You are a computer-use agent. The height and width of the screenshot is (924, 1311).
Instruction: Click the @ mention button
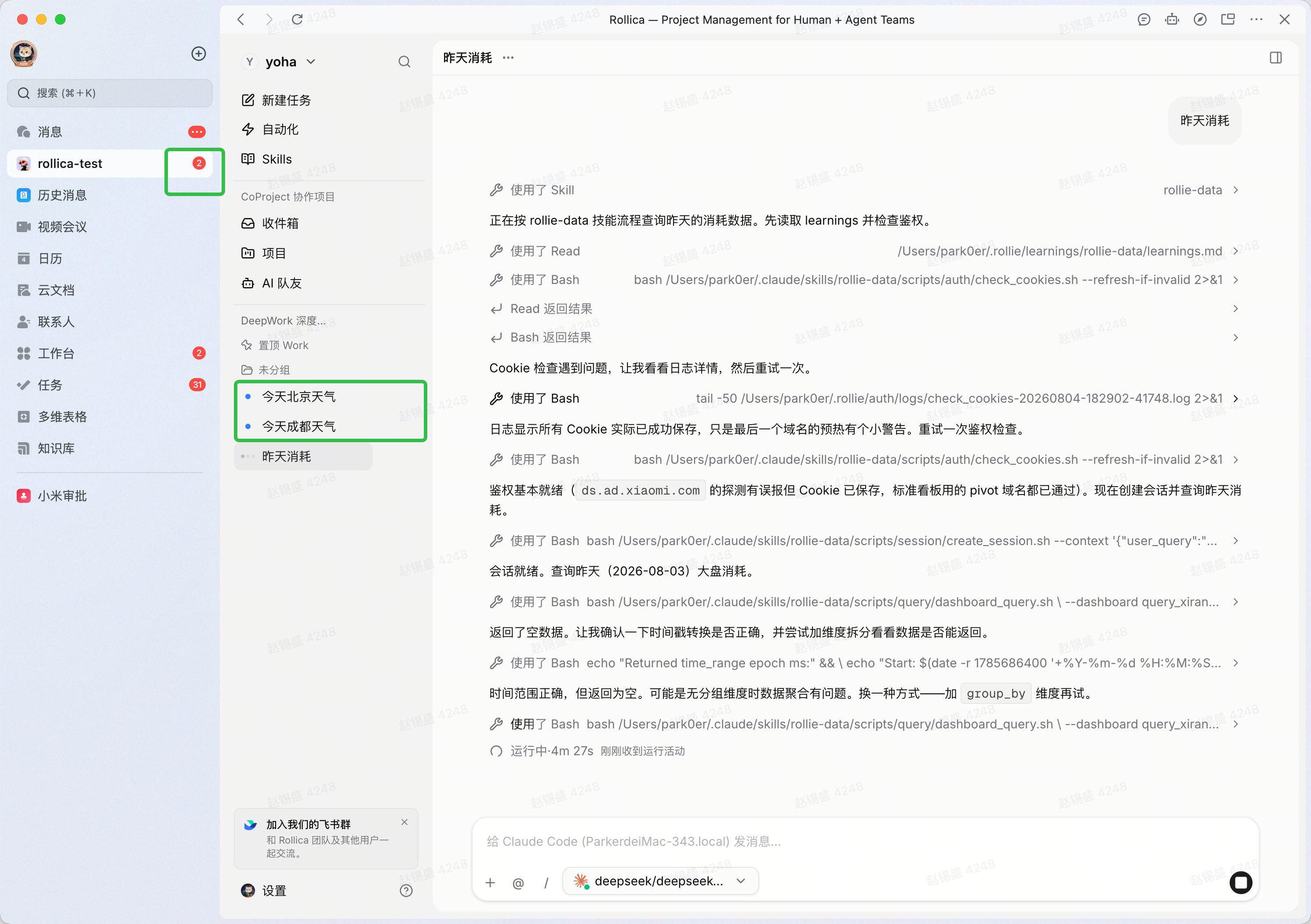518,883
